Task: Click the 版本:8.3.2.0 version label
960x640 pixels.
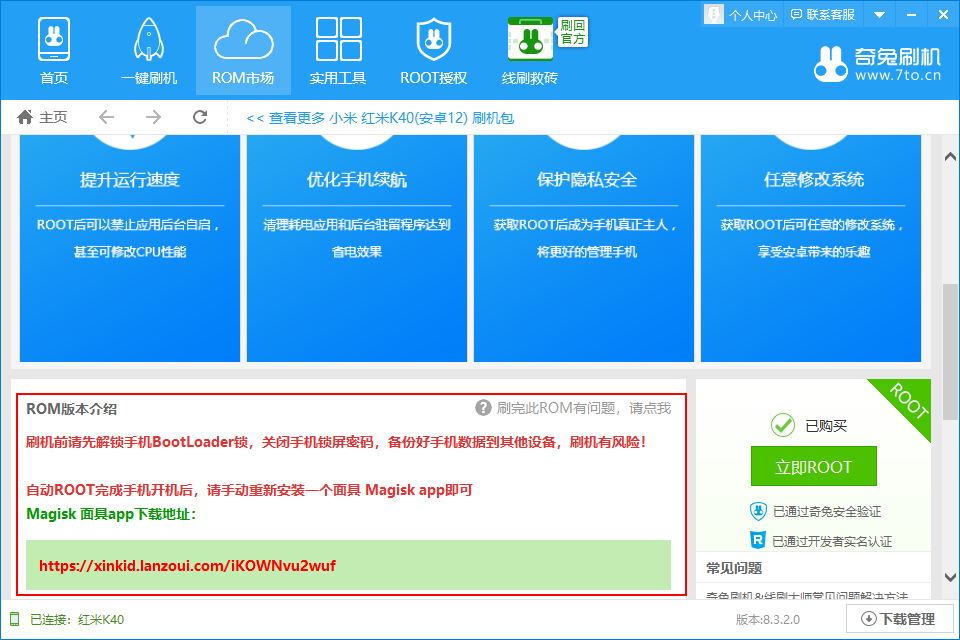Action: tap(768, 620)
